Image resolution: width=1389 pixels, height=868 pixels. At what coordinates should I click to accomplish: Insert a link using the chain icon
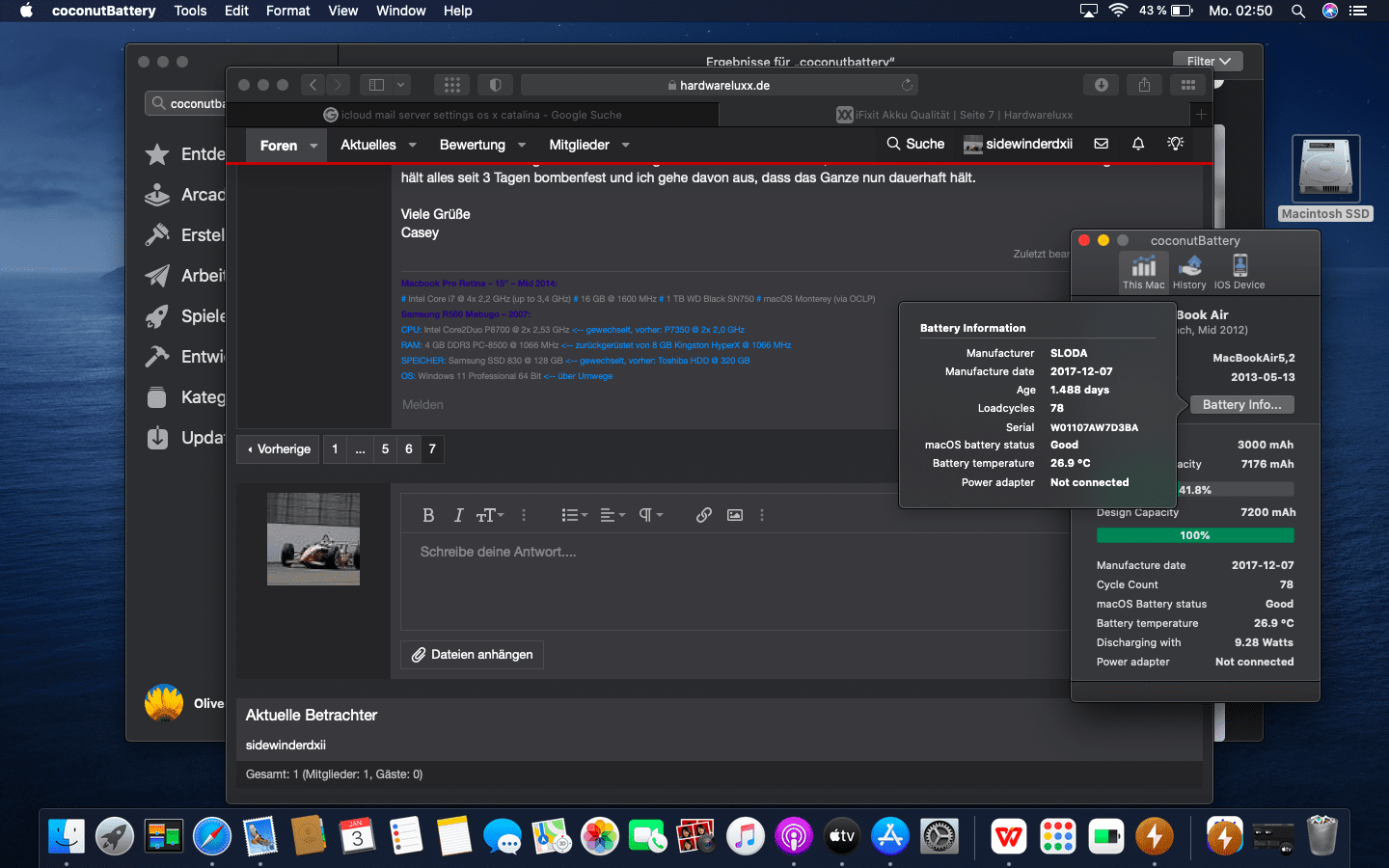[704, 515]
